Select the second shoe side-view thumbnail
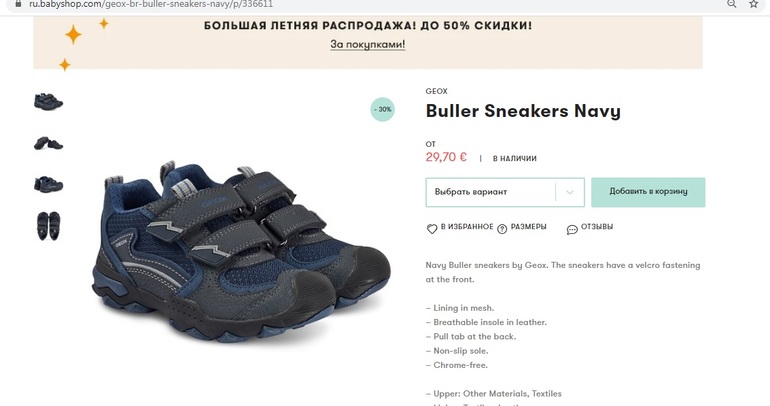This screenshot has width=770, height=406. pos(48,143)
